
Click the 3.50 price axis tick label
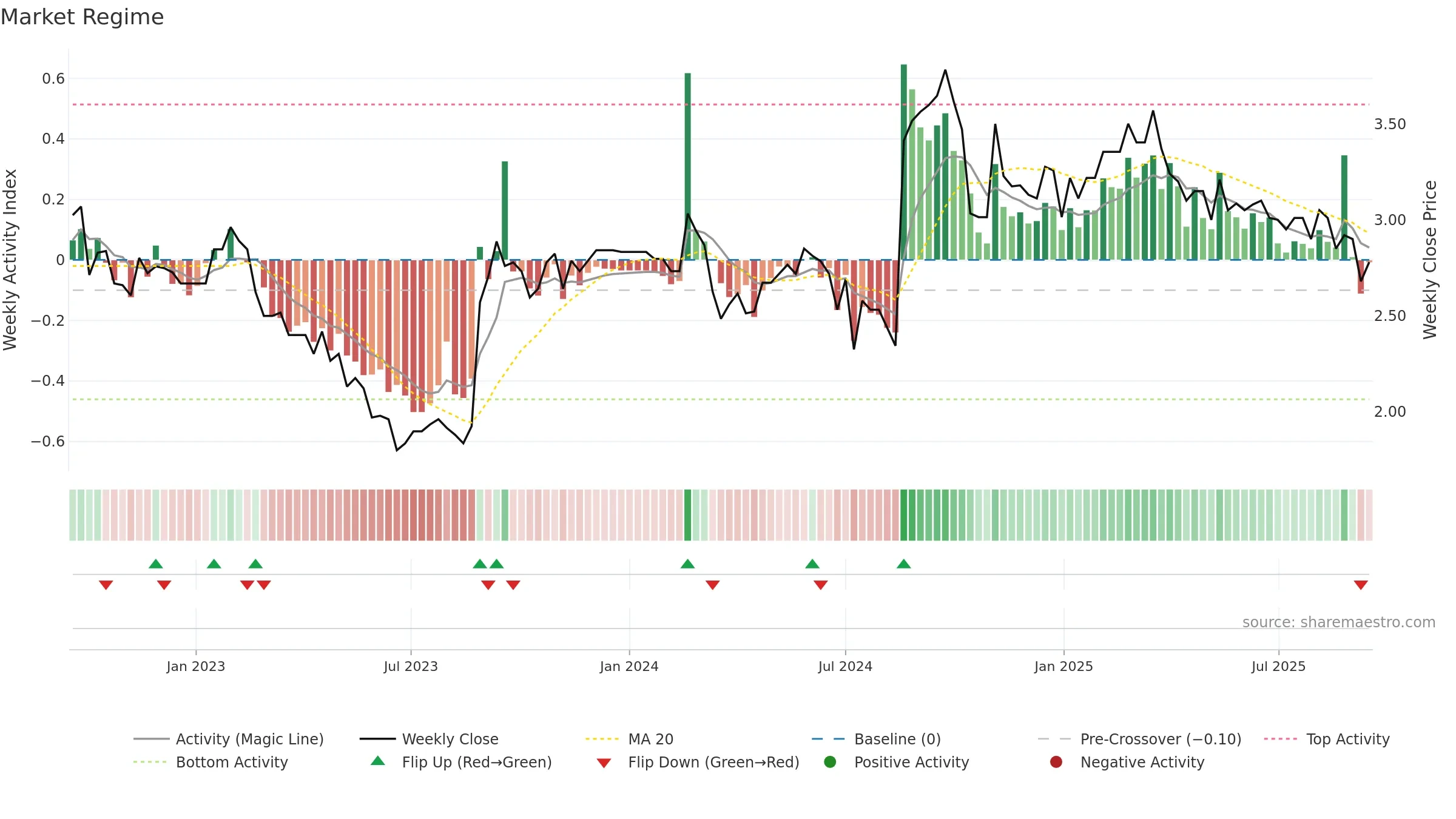pos(1390,124)
